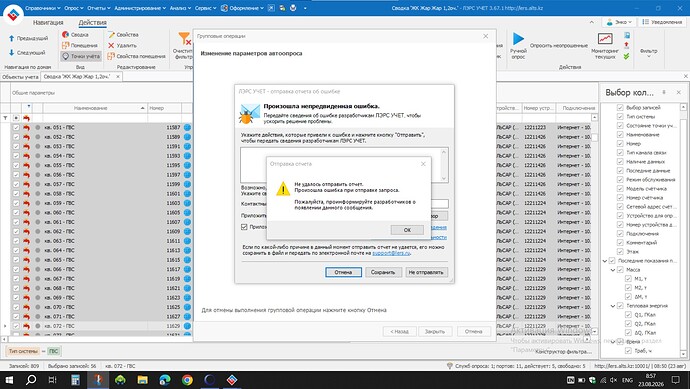
Task: Click the error description text area
Action: pyautogui.click(x=341, y=165)
